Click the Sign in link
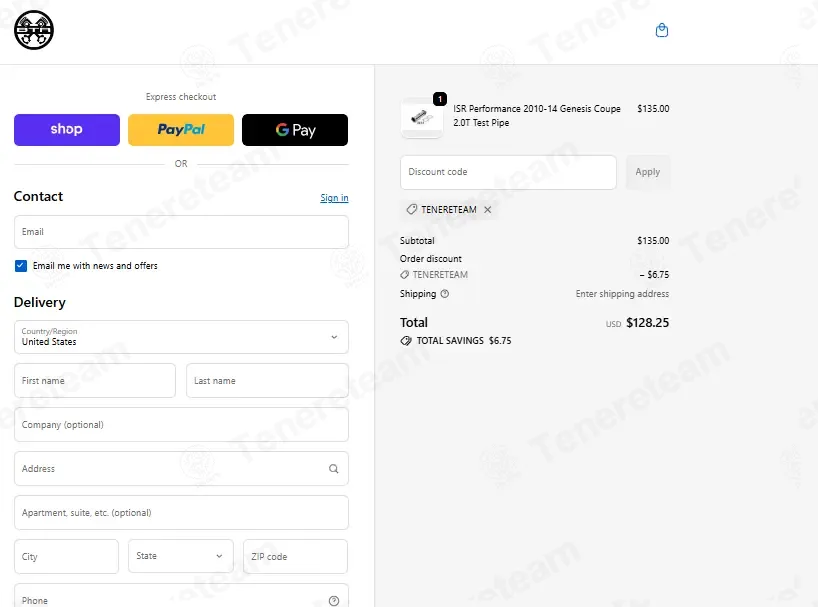This screenshot has width=818, height=607. pos(334,198)
